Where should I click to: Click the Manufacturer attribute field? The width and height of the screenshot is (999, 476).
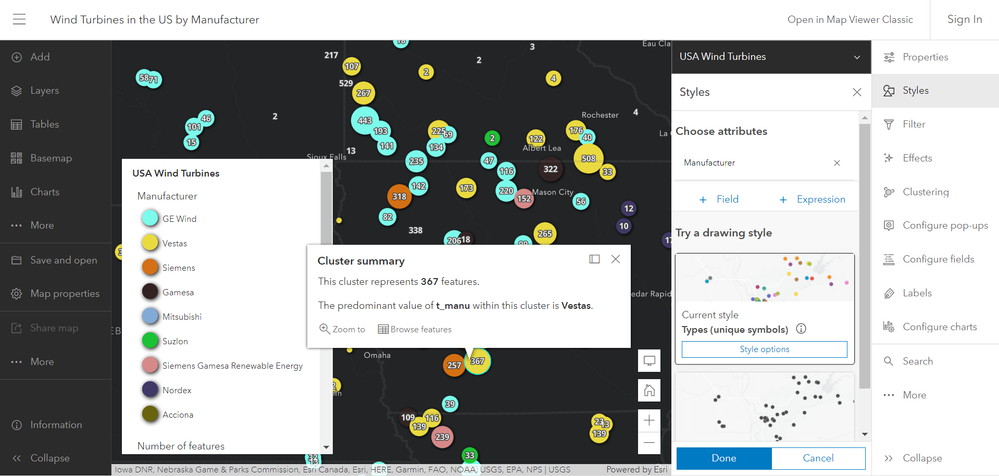[x=763, y=163]
